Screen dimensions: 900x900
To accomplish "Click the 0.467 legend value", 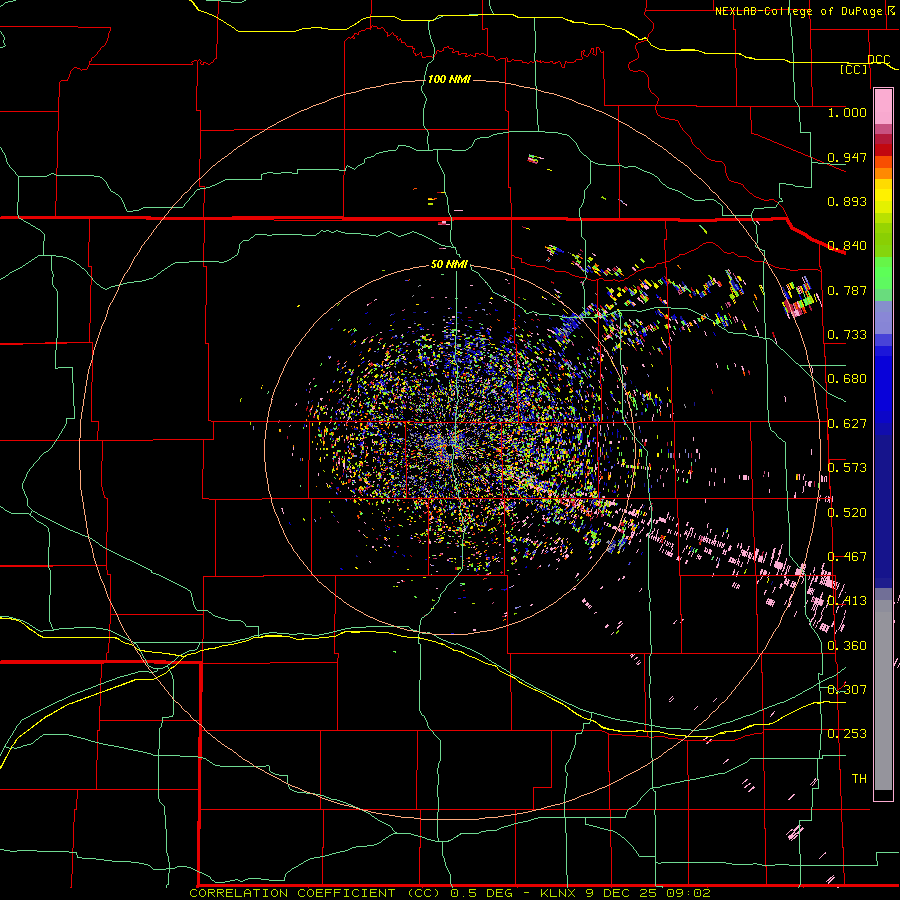I will coord(847,557).
